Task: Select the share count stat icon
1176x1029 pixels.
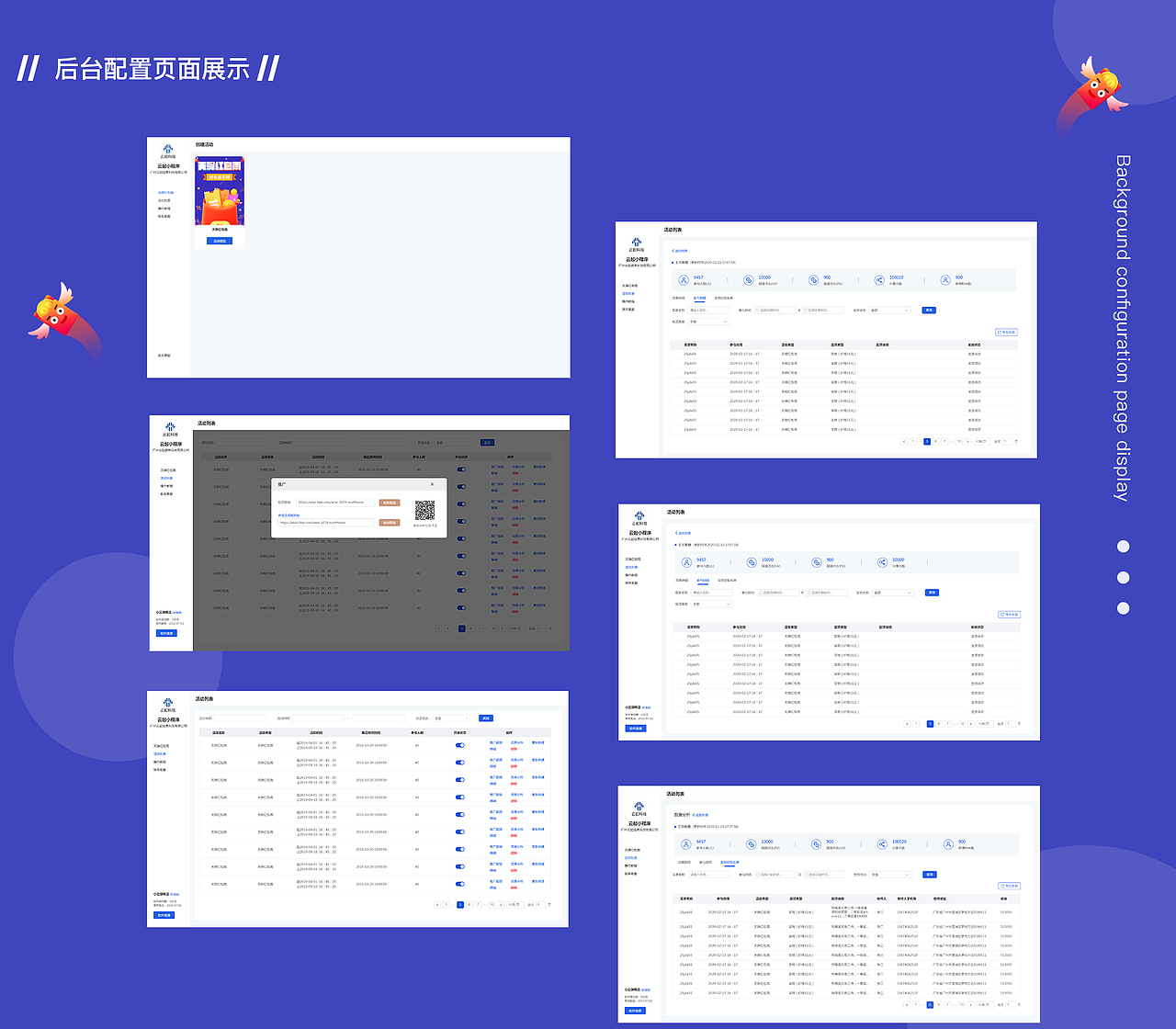Action: (879, 279)
